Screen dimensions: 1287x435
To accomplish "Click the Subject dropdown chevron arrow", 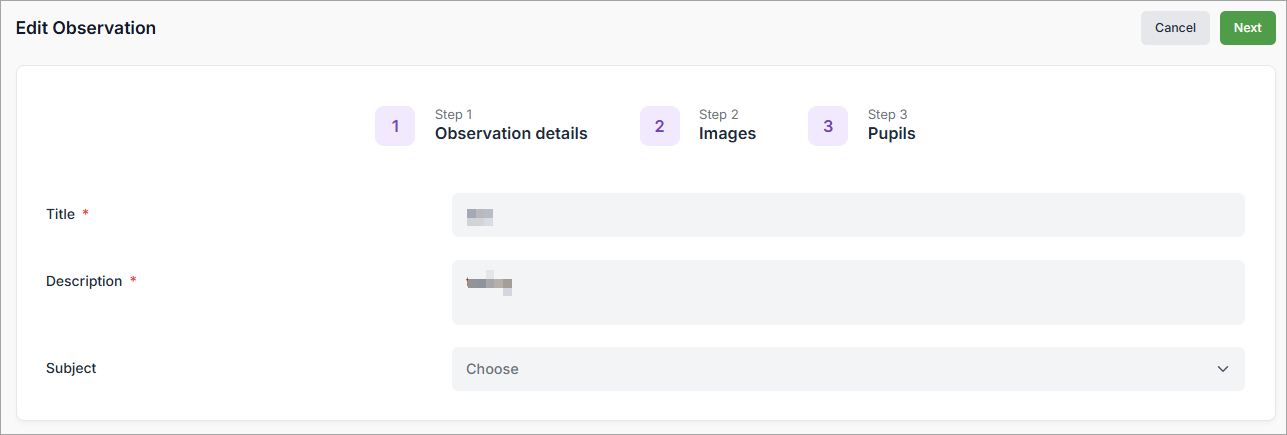I will coord(1222,369).
